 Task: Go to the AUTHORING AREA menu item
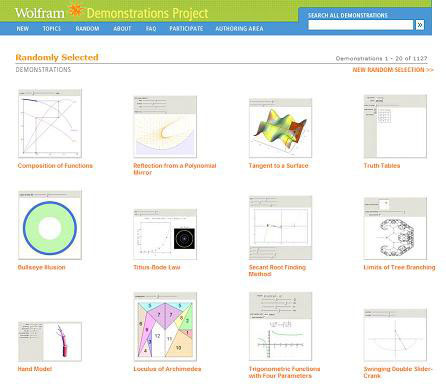pos(239,29)
